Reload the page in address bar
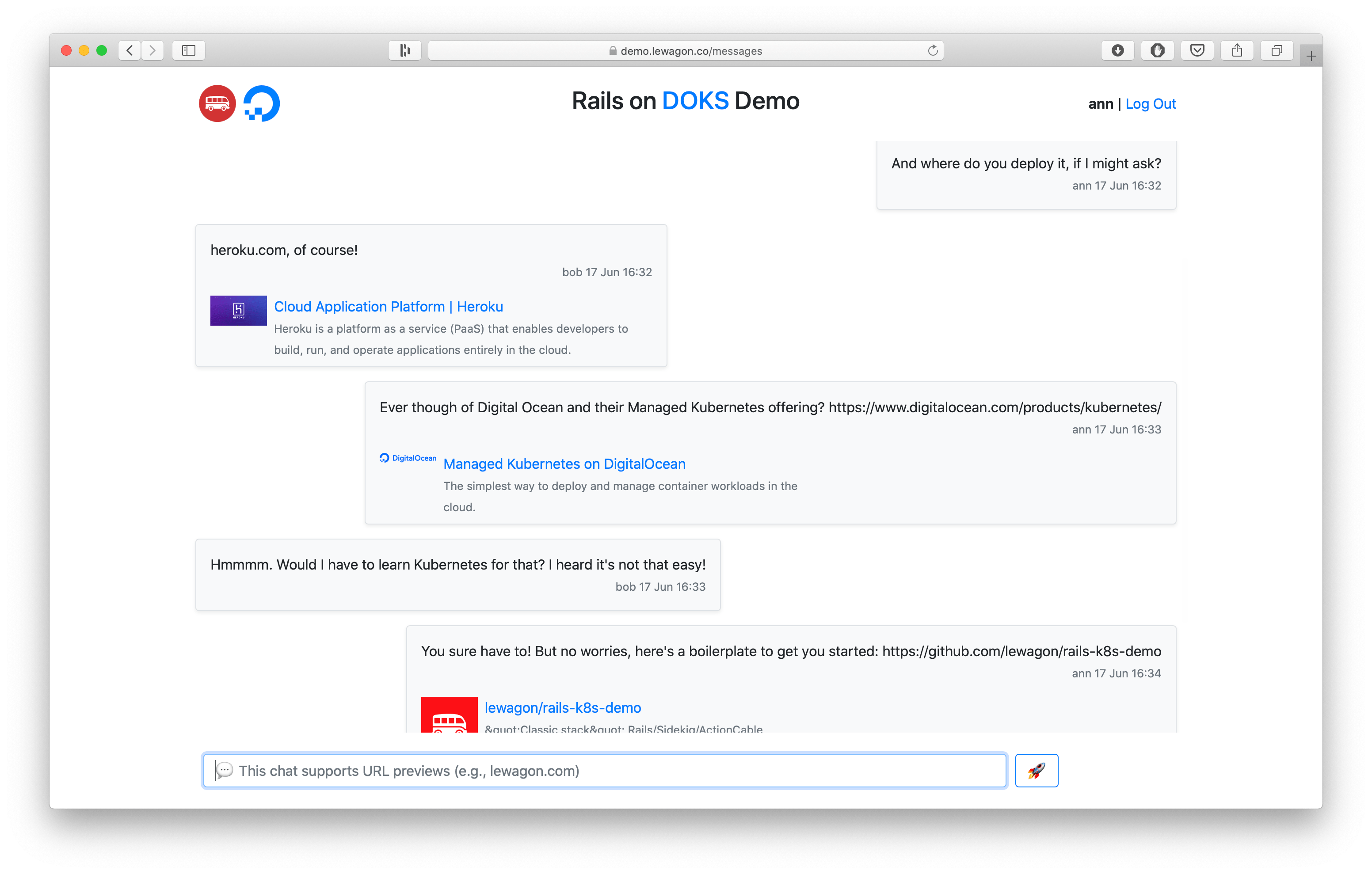The image size is (1372, 874). point(932,50)
